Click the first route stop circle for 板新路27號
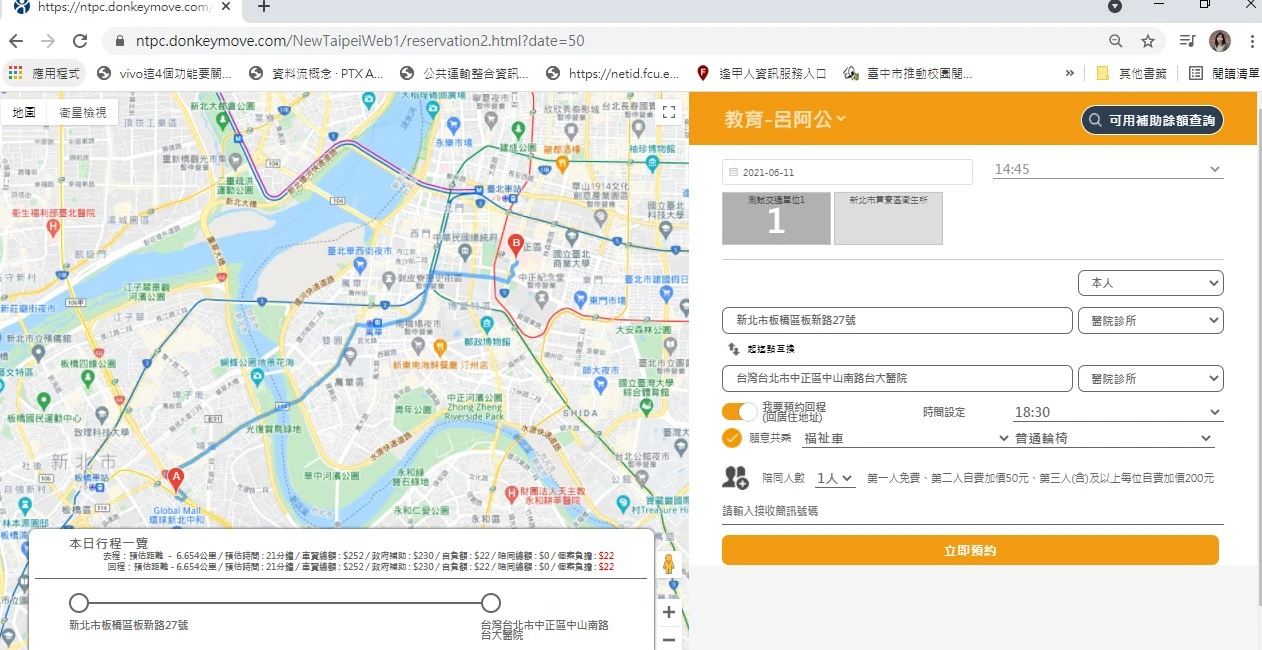 79,603
